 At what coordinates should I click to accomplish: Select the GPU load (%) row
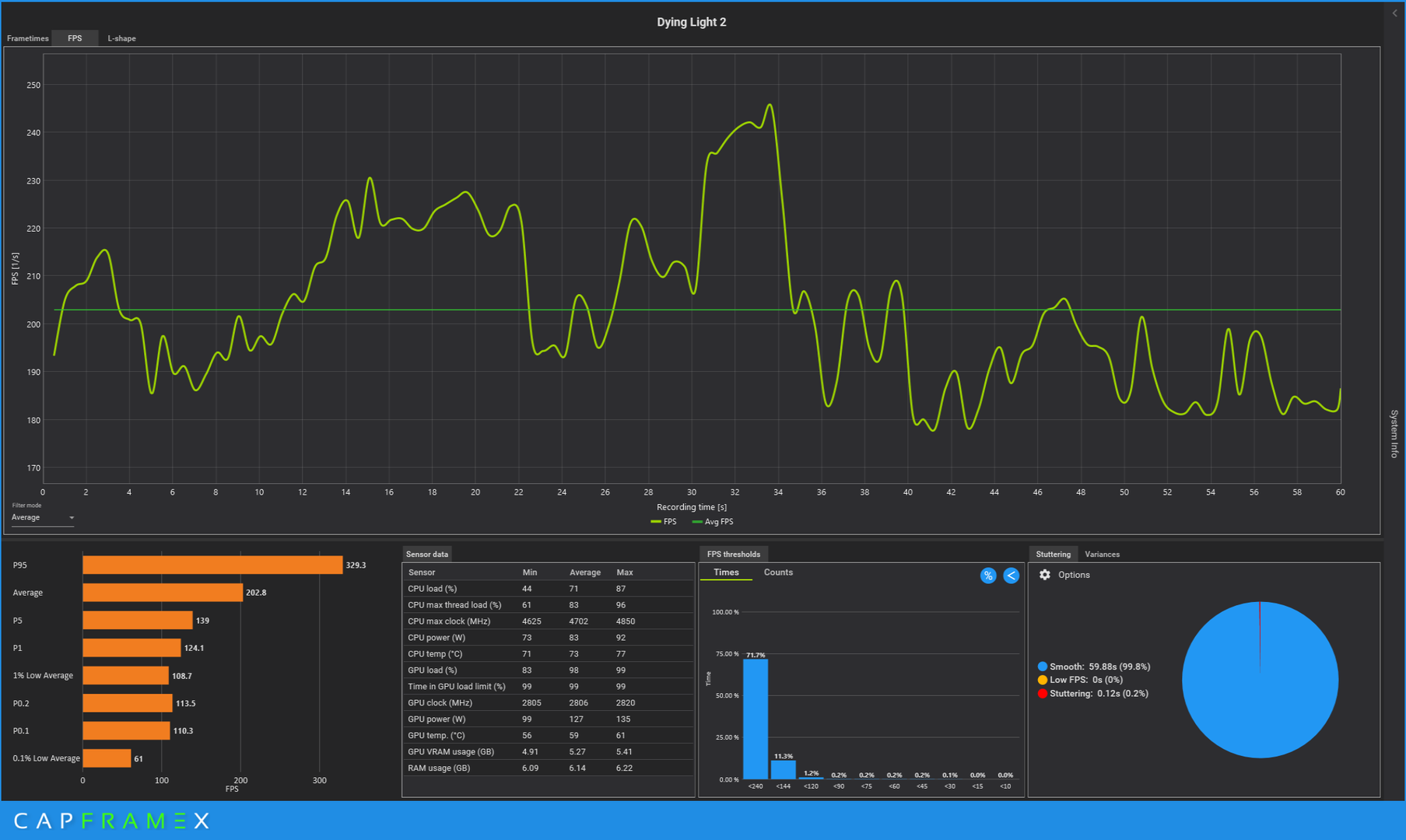[x=548, y=670]
